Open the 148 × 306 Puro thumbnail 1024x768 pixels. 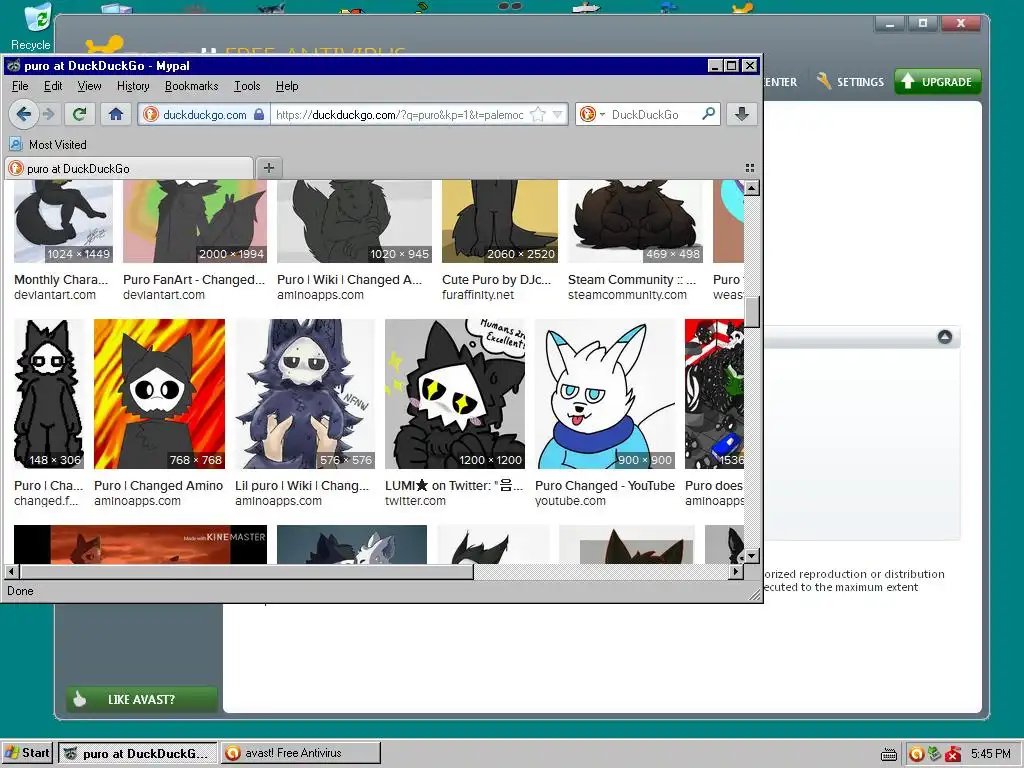pyautogui.click(x=49, y=394)
